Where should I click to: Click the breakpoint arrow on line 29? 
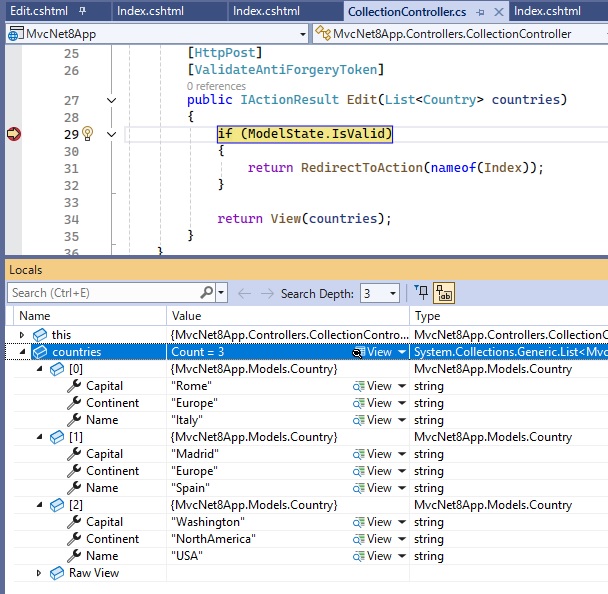pyautogui.click(x=14, y=134)
